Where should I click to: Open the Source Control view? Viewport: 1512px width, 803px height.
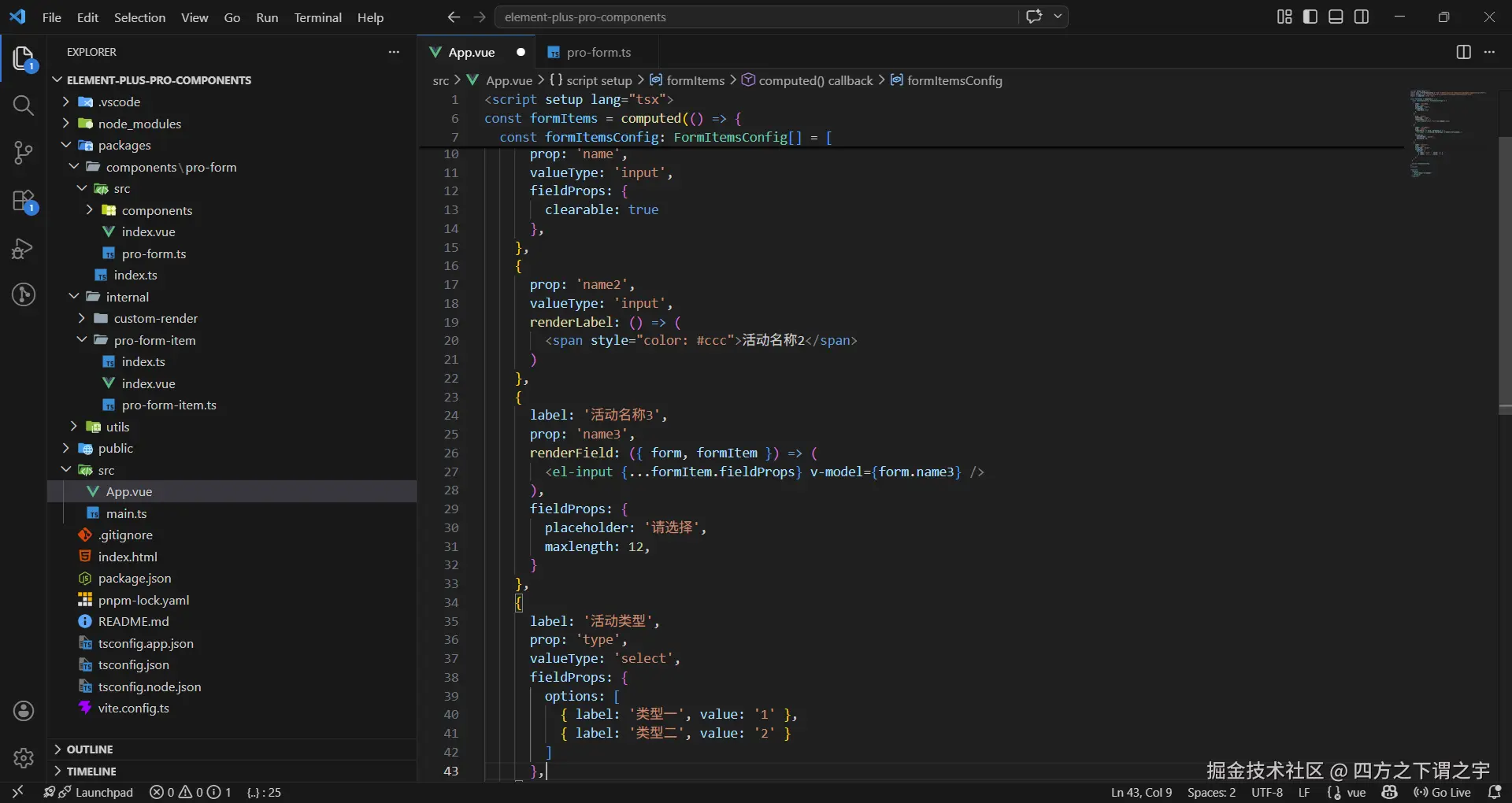[24, 153]
